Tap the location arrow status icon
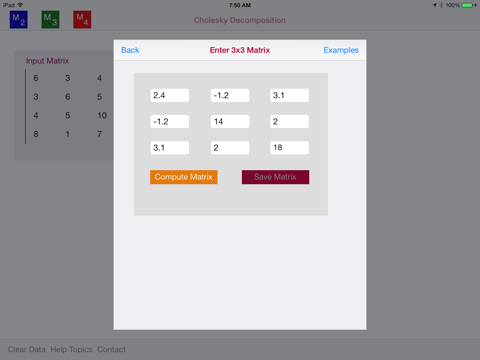Screen dimensions: 480x360 [435, 5]
